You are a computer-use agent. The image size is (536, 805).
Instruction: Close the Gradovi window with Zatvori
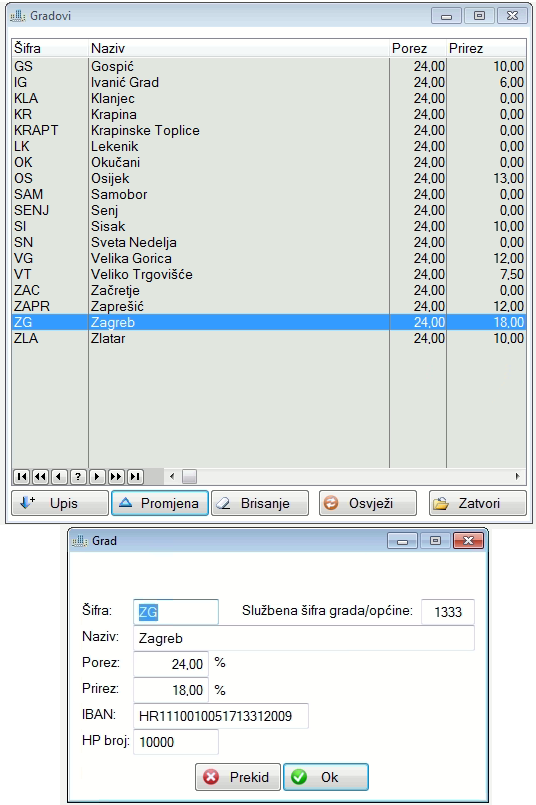pos(477,503)
